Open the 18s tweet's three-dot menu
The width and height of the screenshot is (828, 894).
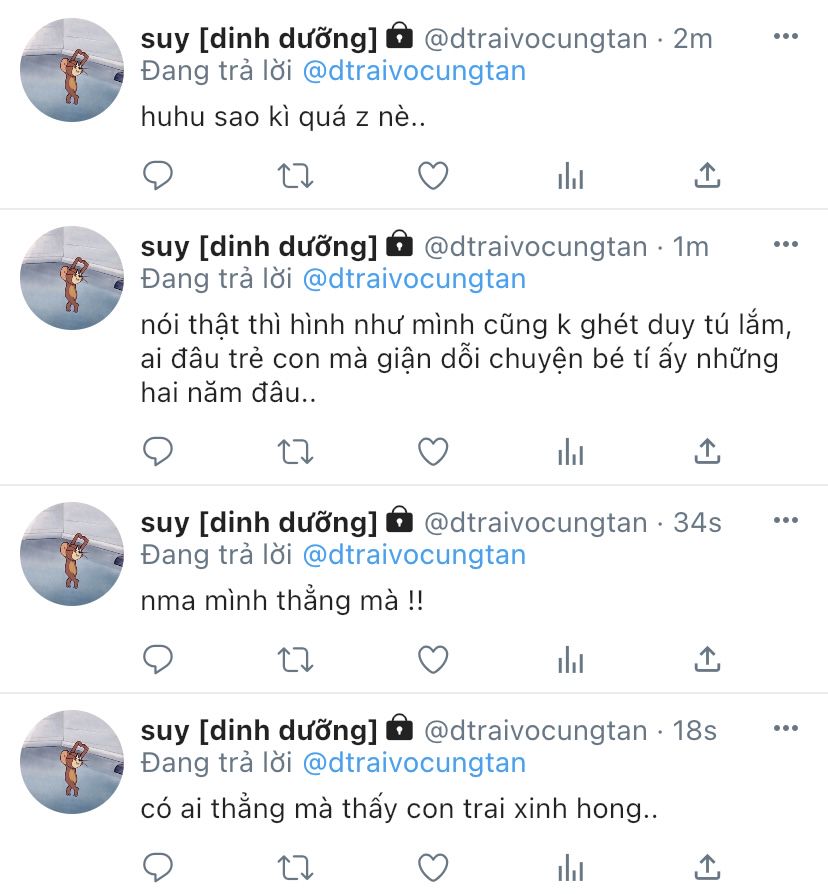[786, 729]
